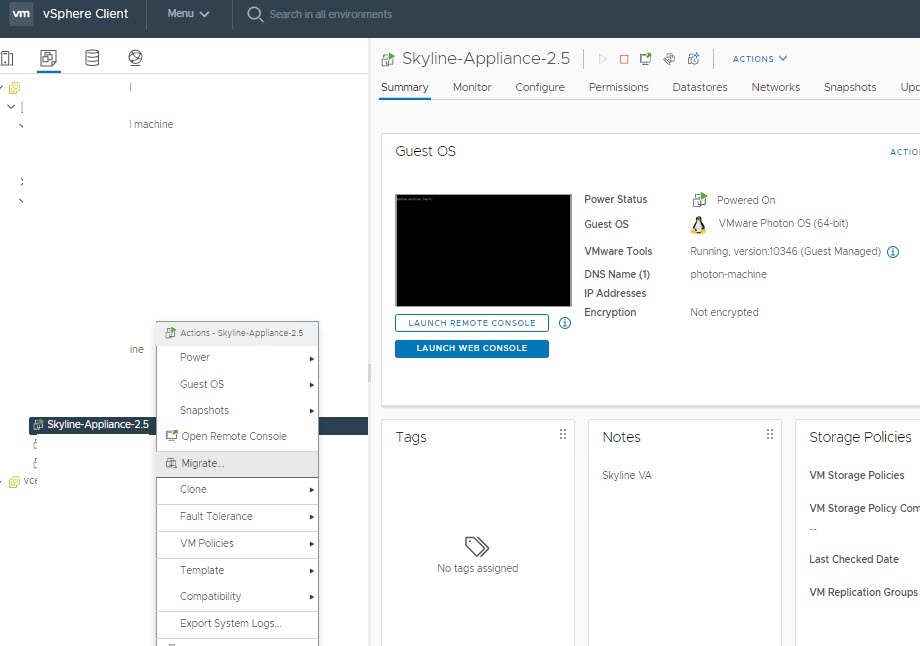Click the Launch Console monitor icon in toolbar

(x=646, y=59)
